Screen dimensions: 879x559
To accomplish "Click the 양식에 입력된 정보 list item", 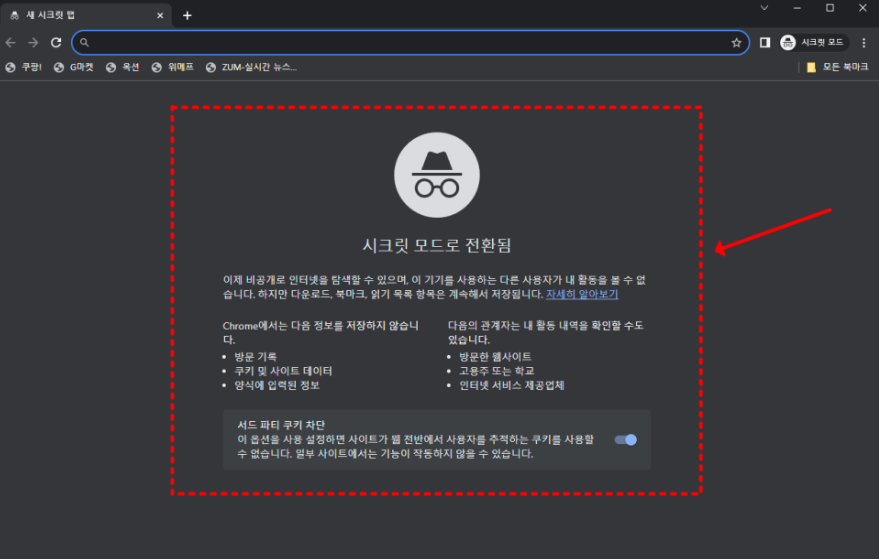I will click(x=277, y=385).
